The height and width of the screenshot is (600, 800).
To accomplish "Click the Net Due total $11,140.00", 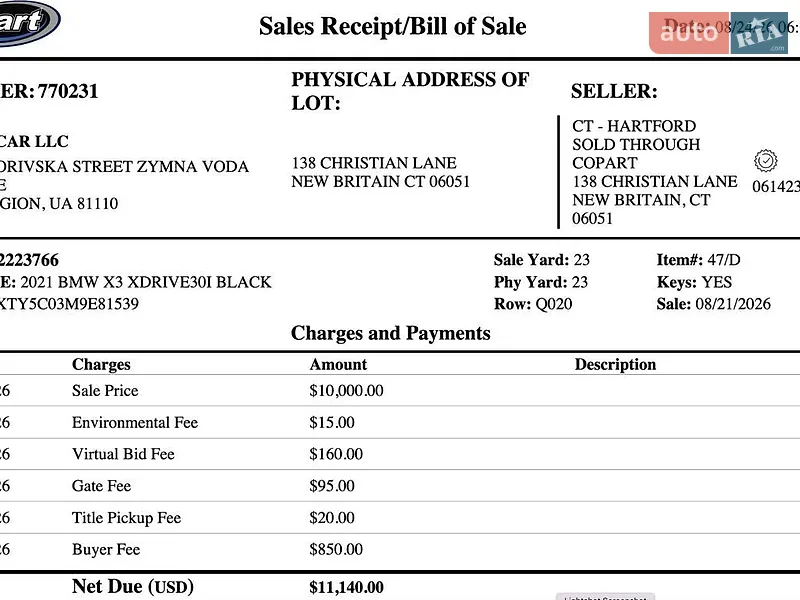I will click(346, 587).
